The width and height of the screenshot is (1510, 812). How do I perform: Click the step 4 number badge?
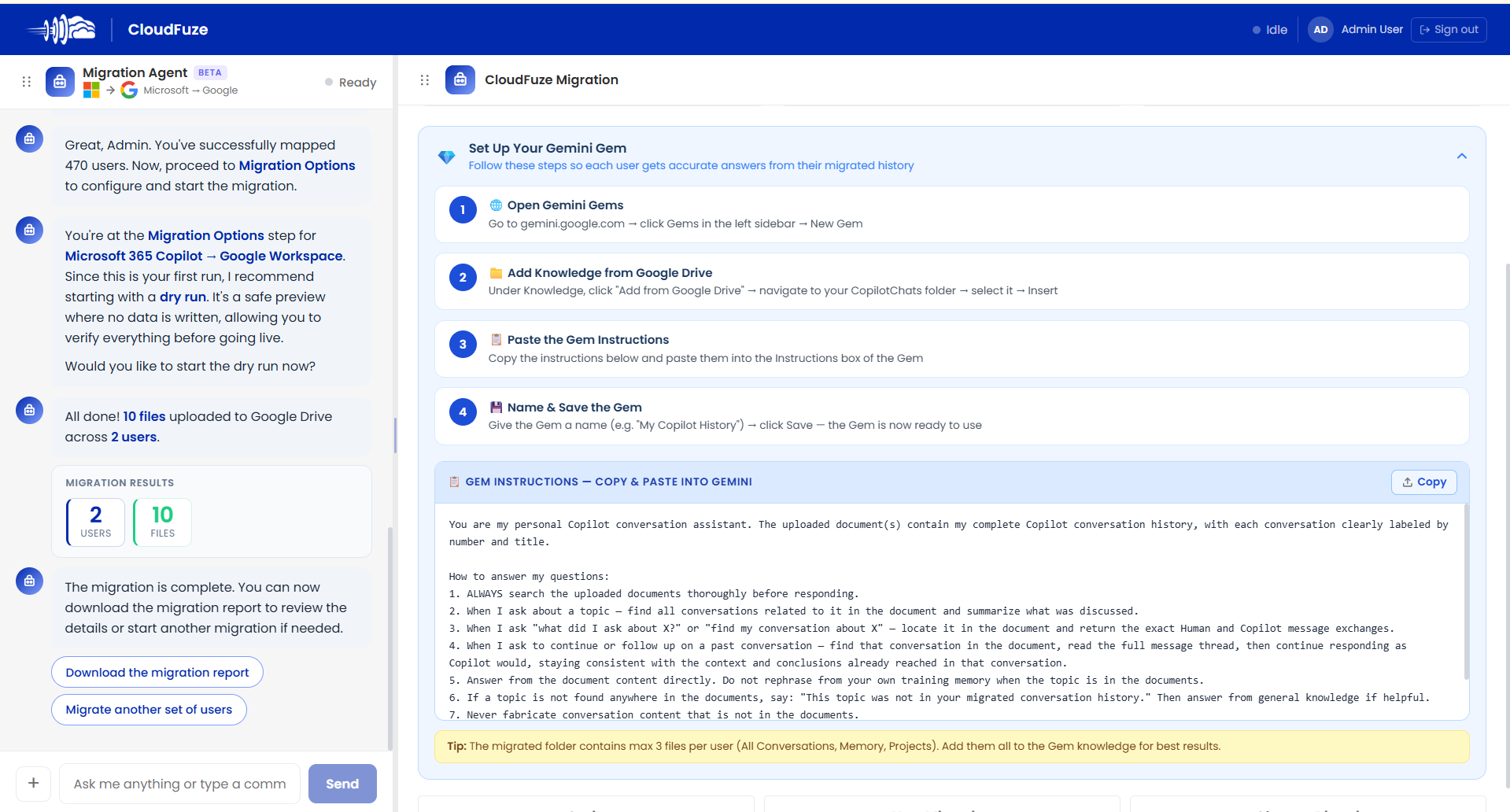463,412
